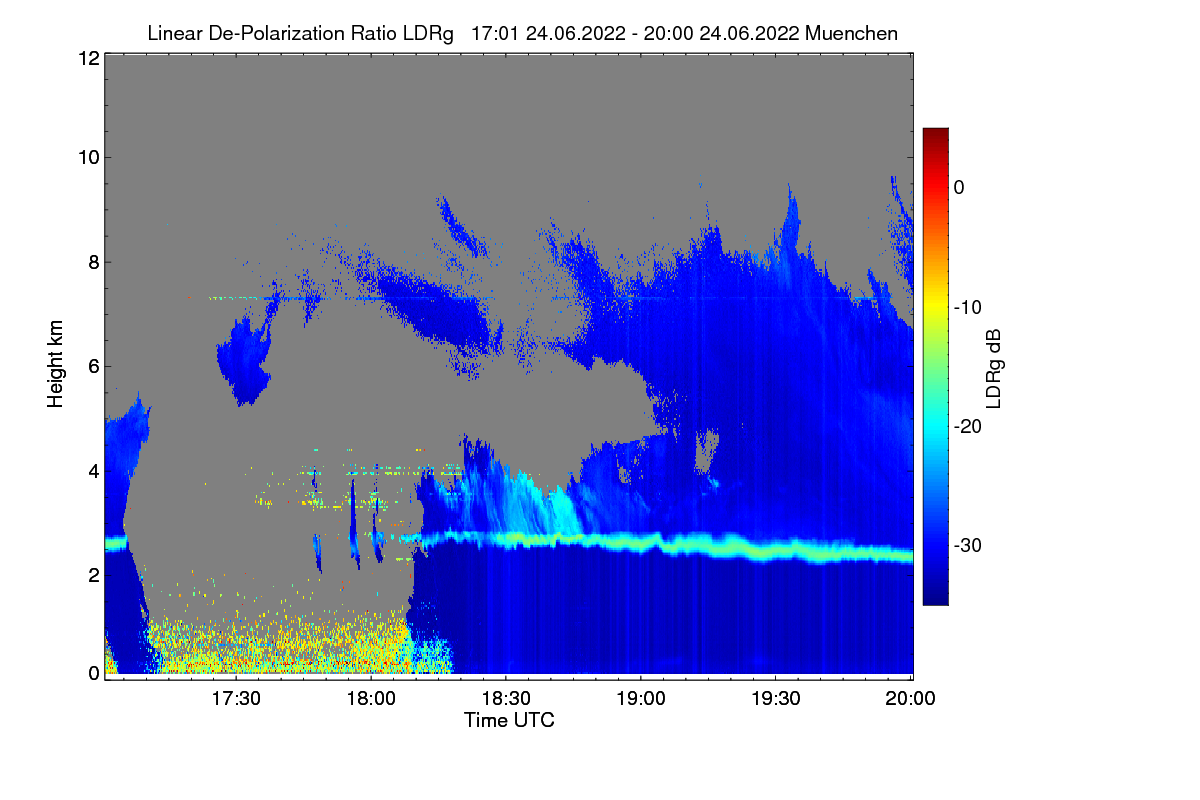Click the 17:30 time tick label
The height and width of the screenshot is (800, 1200).
237,698
